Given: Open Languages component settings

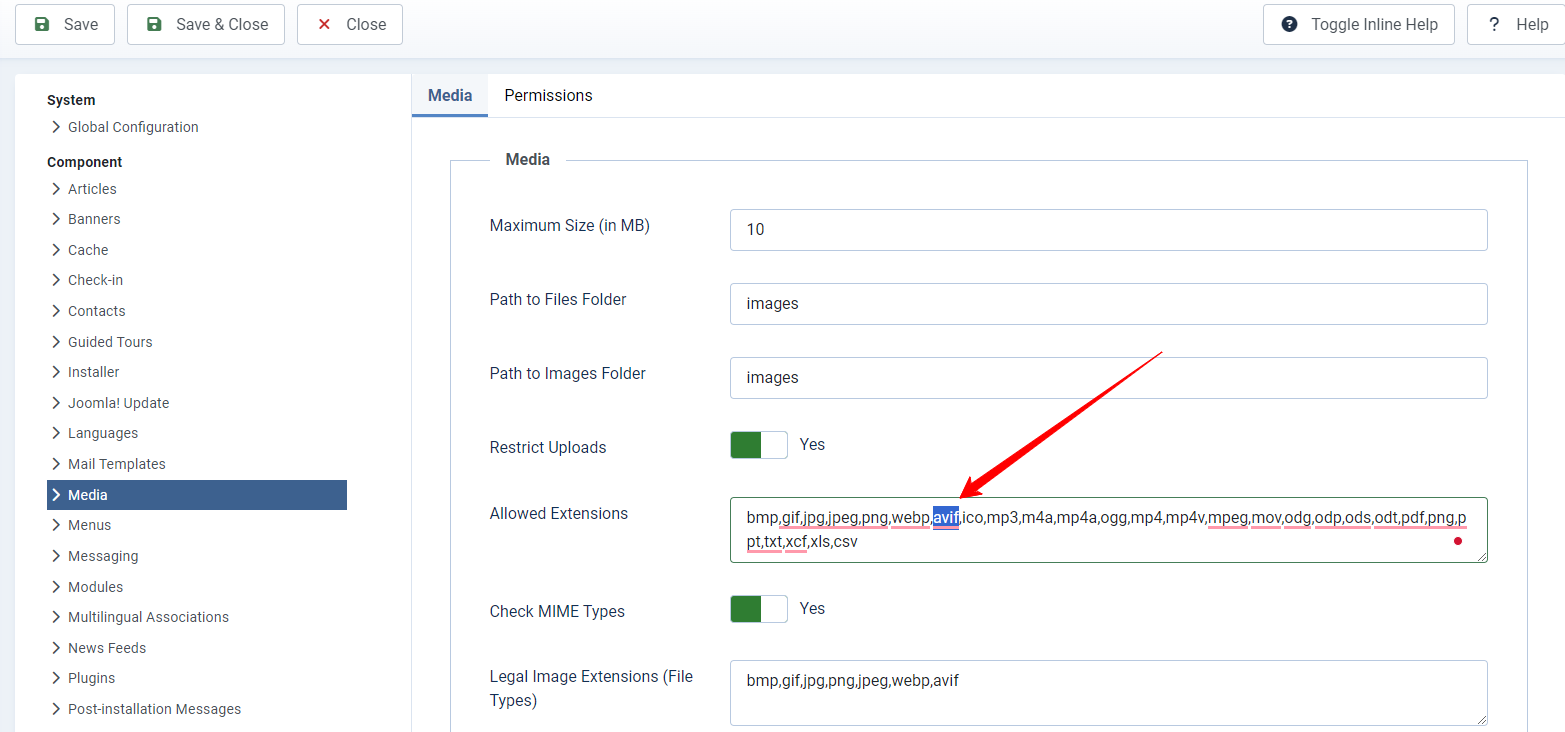Looking at the screenshot, I should [103, 433].
